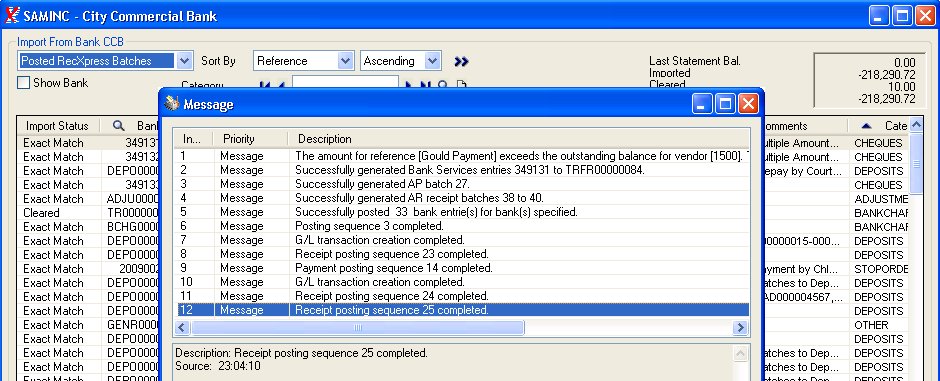
Task: Click the Message dialog title bar icon
Action: (172, 104)
